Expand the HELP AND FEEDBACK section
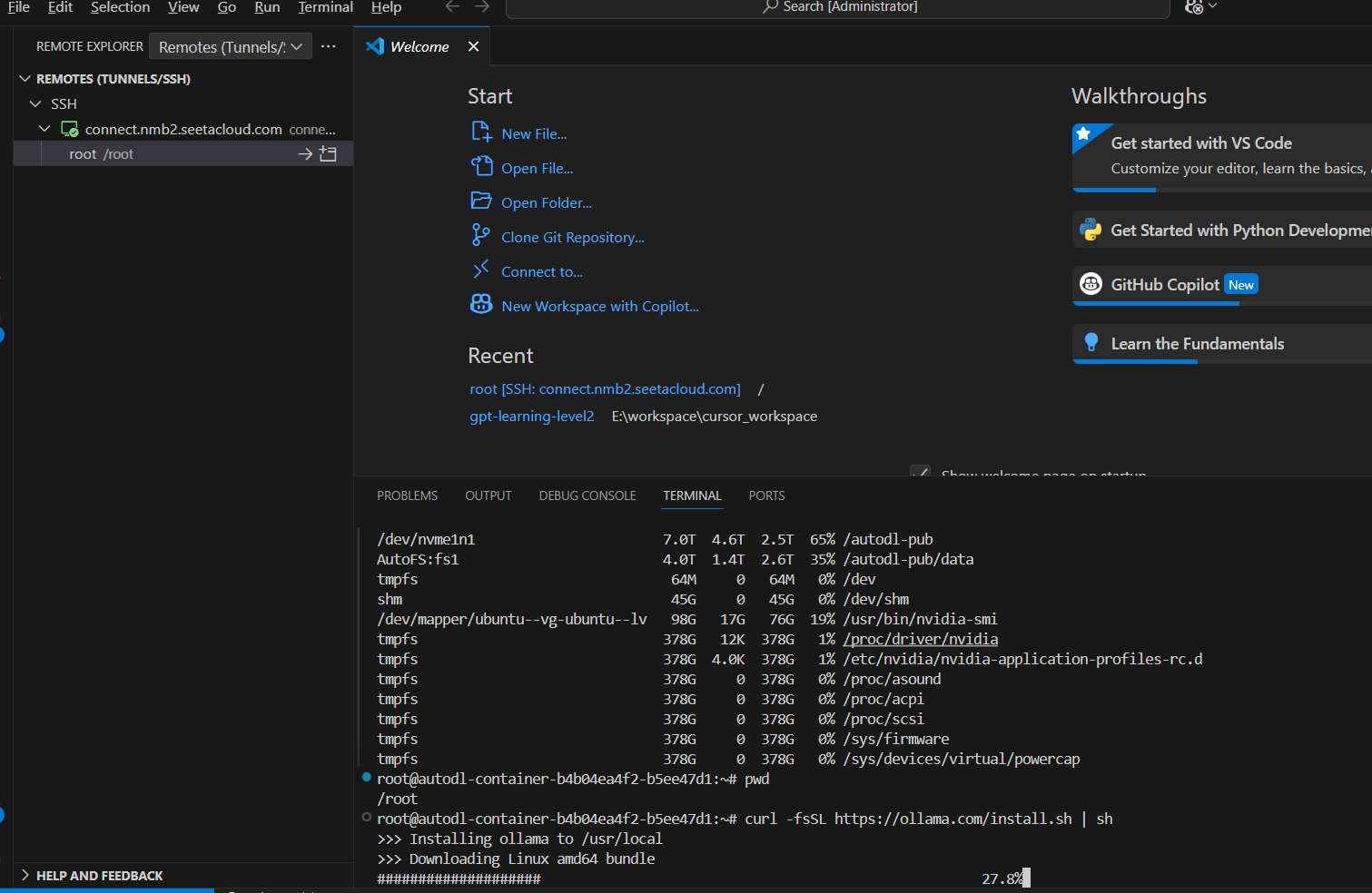The image size is (1372, 893). point(25,875)
